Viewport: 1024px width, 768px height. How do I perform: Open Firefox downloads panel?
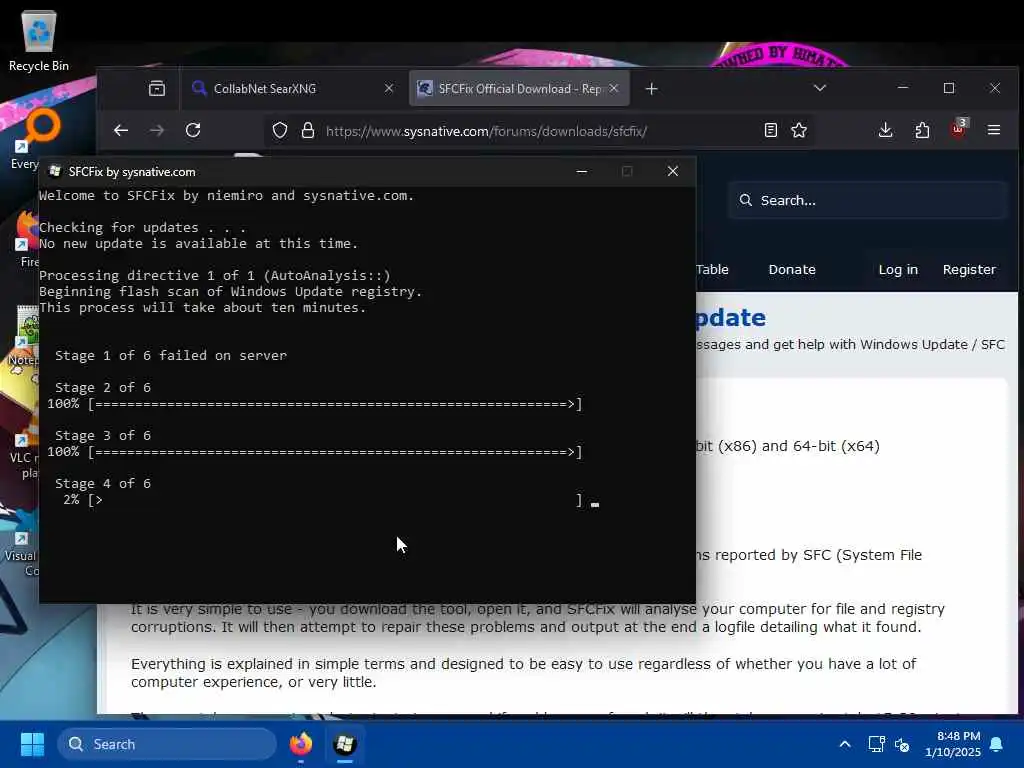[x=886, y=130]
